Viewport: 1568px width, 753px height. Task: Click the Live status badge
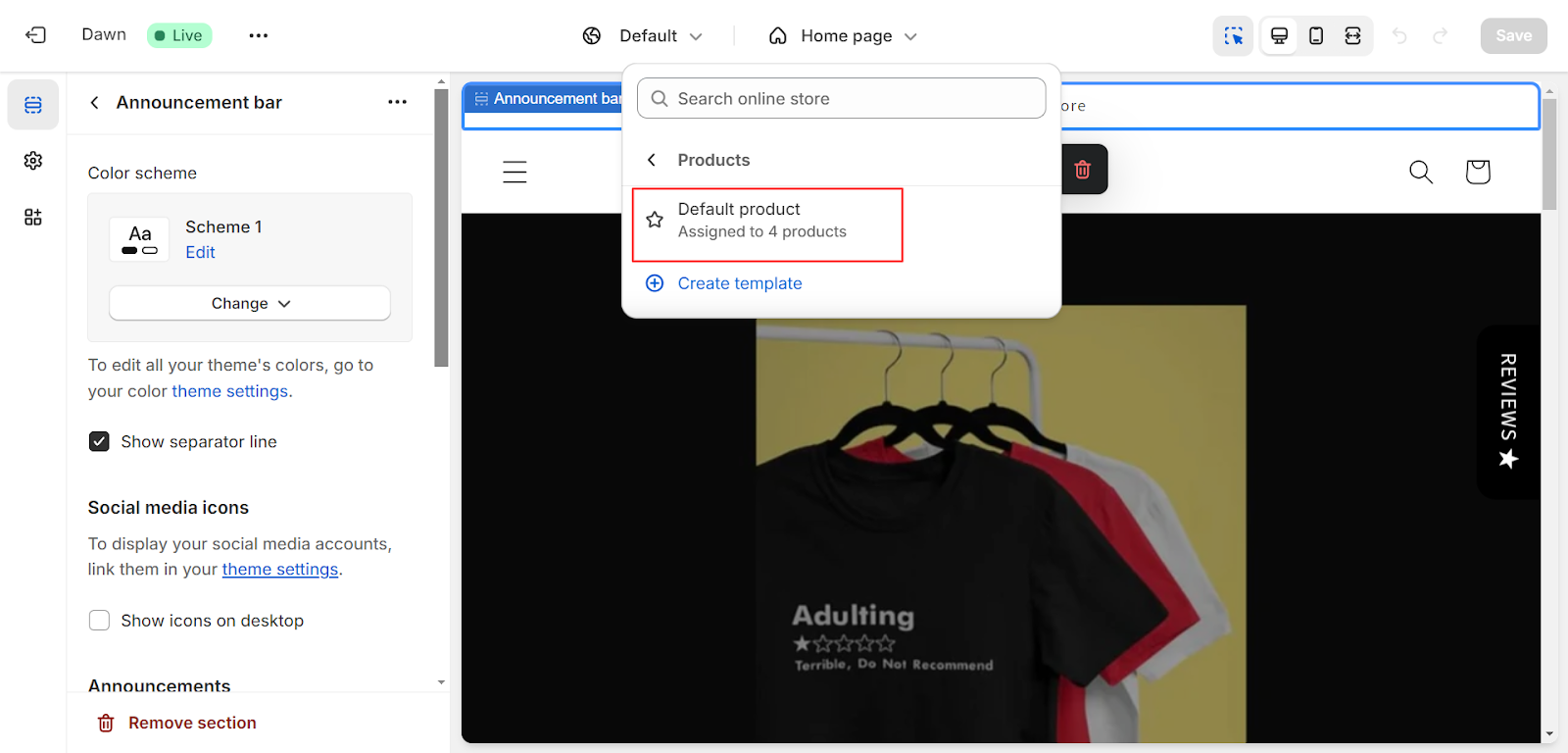point(179,35)
